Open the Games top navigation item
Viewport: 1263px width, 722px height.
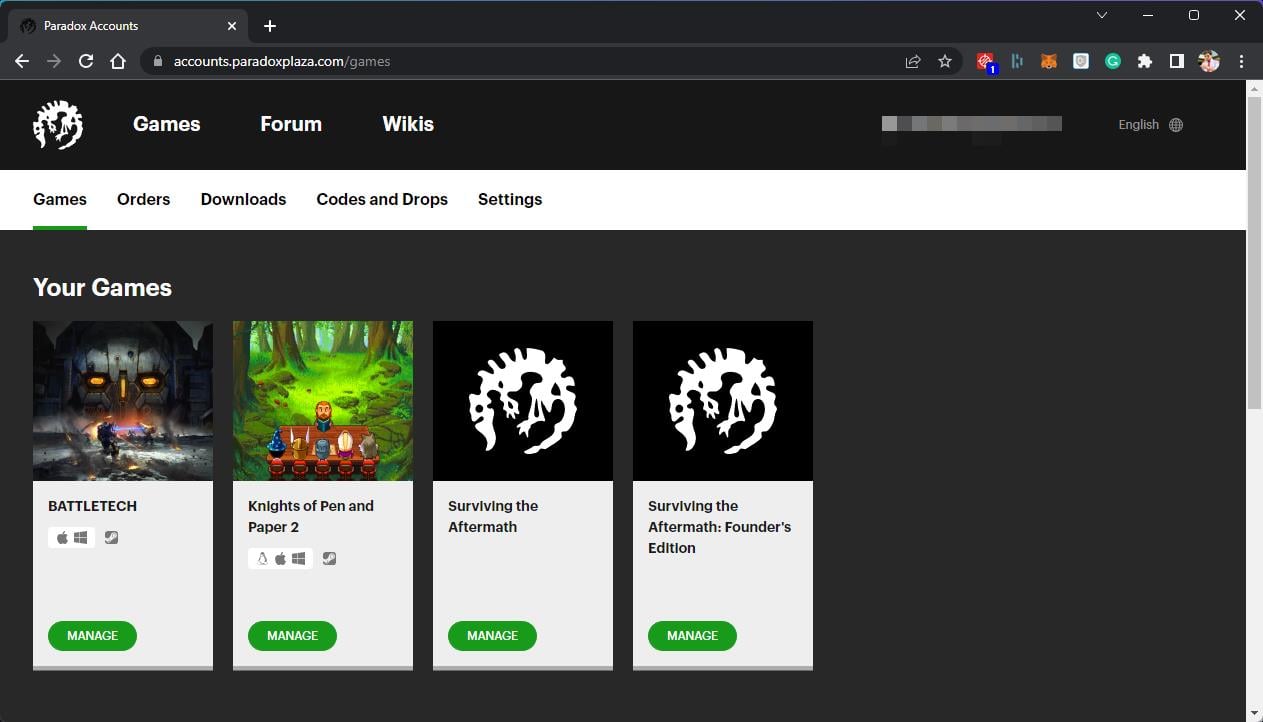coord(167,124)
